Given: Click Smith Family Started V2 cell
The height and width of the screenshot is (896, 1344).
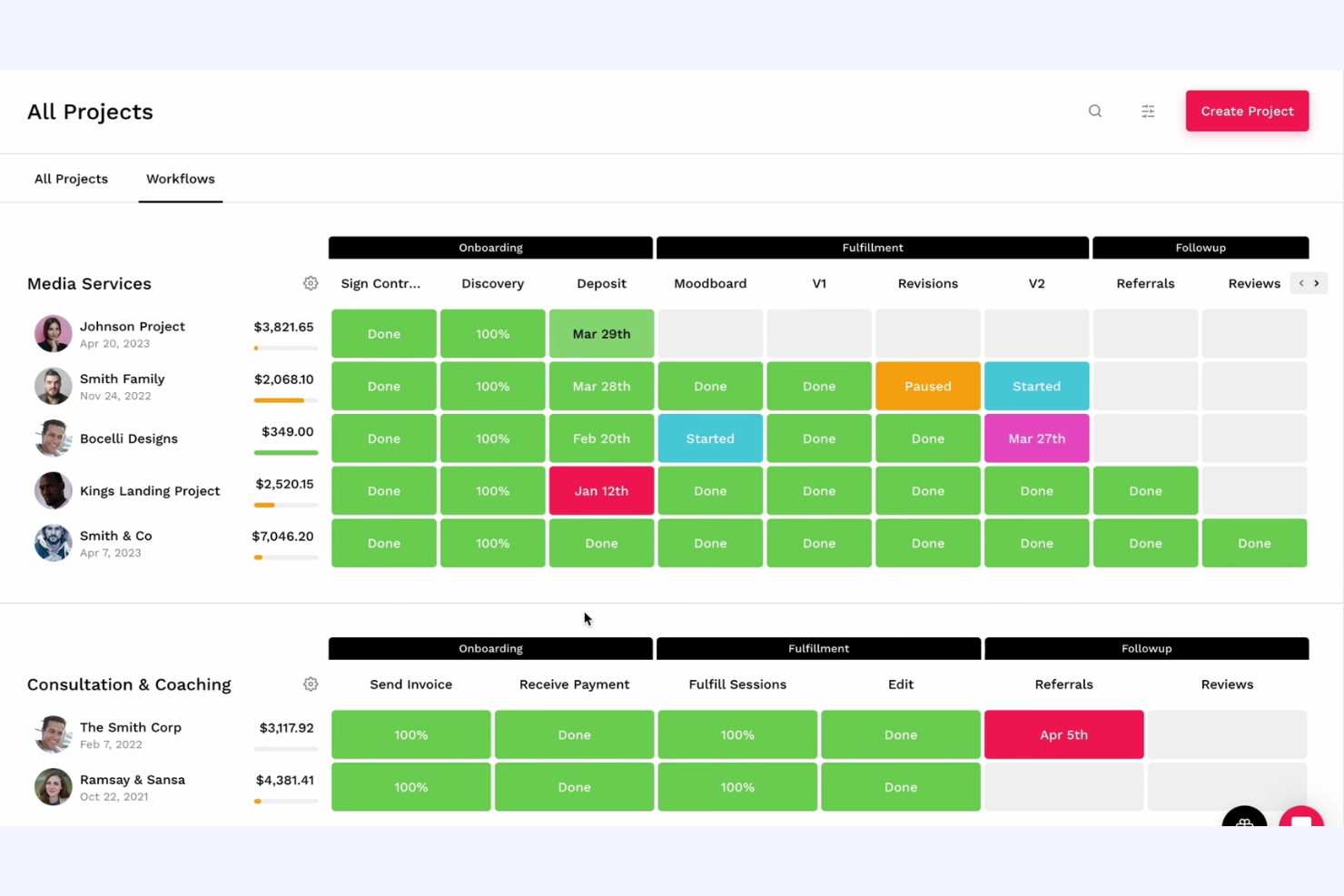Looking at the screenshot, I should pos(1036,386).
